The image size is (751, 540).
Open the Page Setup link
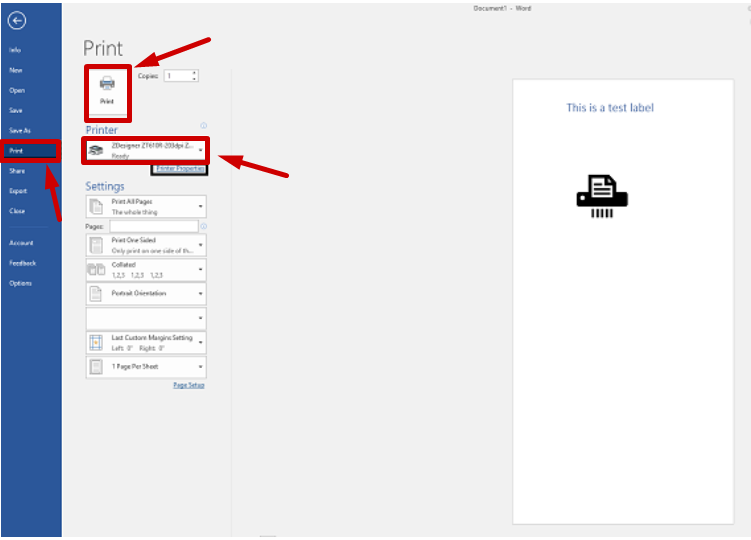point(188,385)
